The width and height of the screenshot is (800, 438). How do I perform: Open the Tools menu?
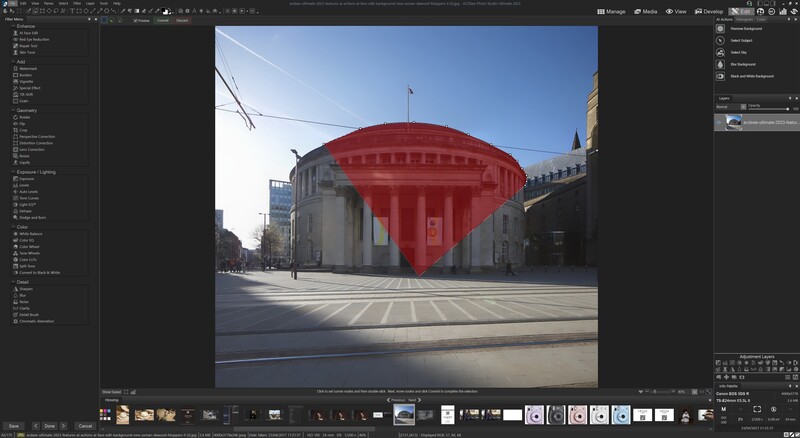(x=104, y=3)
